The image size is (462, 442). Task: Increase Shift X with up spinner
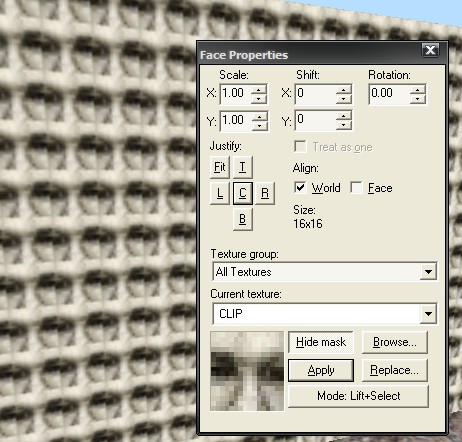[344, 89]
